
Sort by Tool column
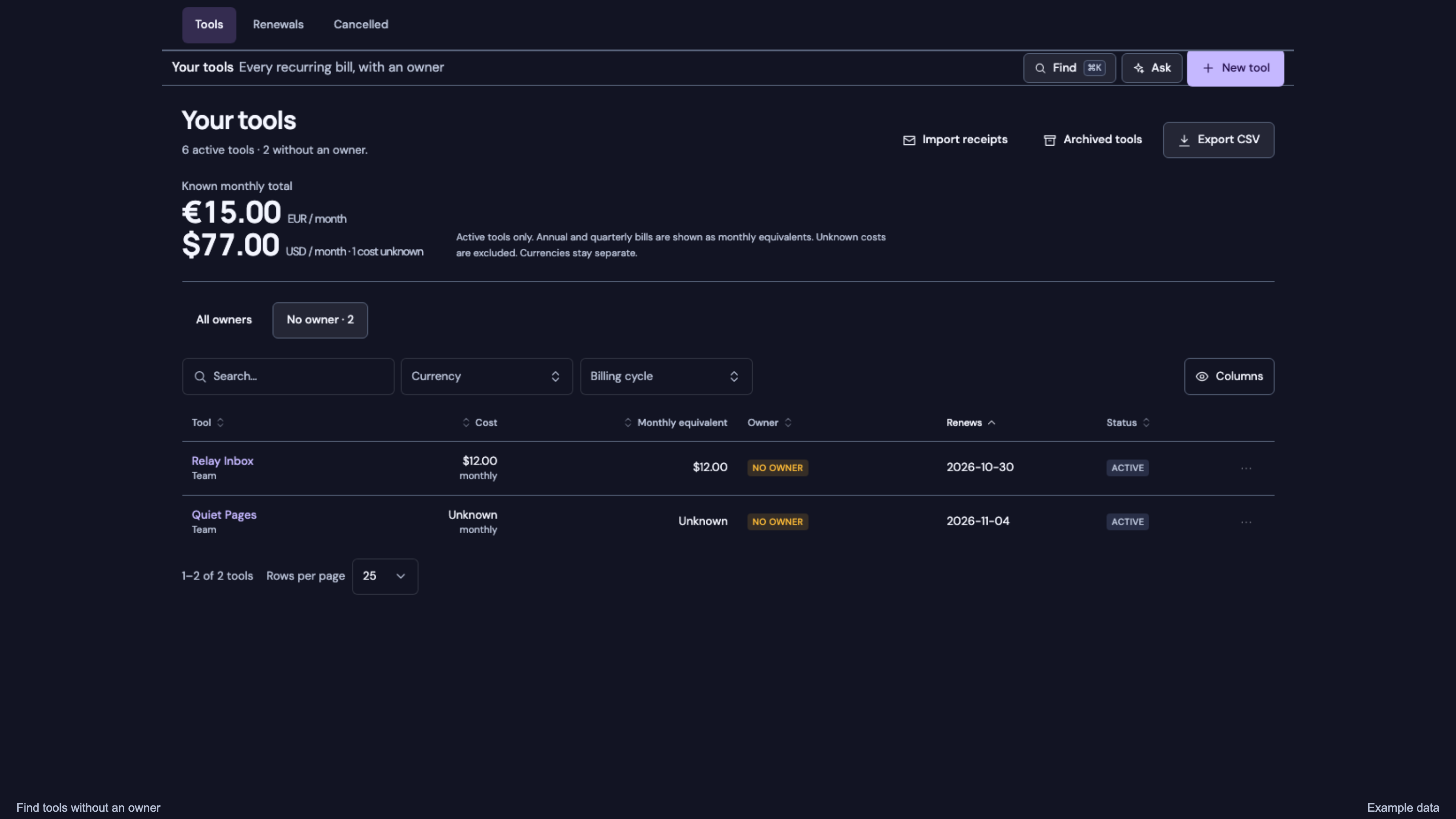207,423
